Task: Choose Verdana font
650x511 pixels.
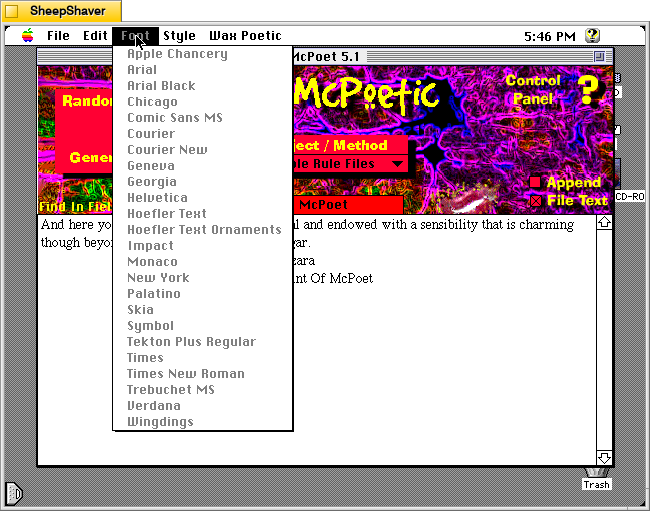Action: [x=203, y=406]
